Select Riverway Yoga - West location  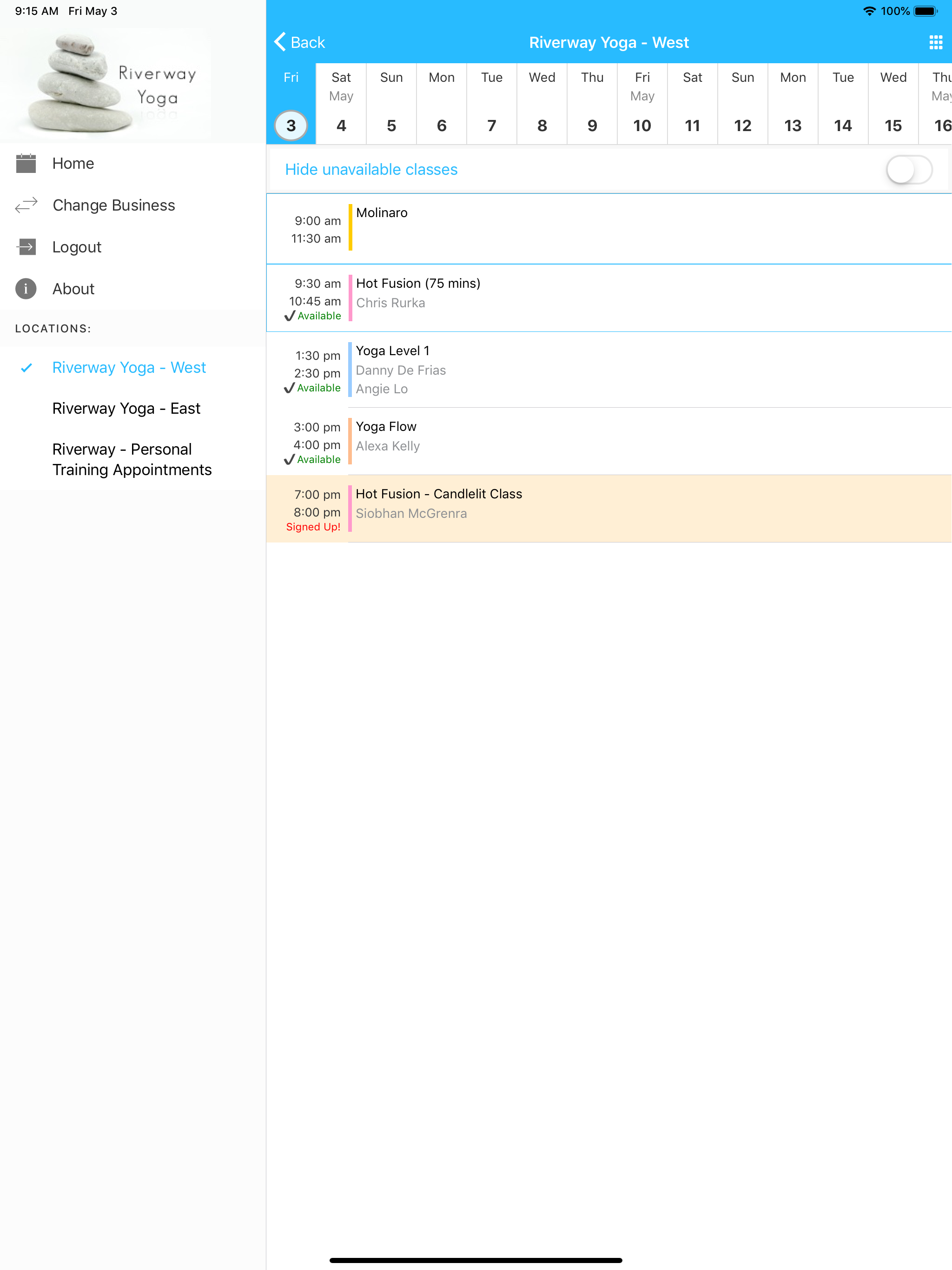(132, 367)
